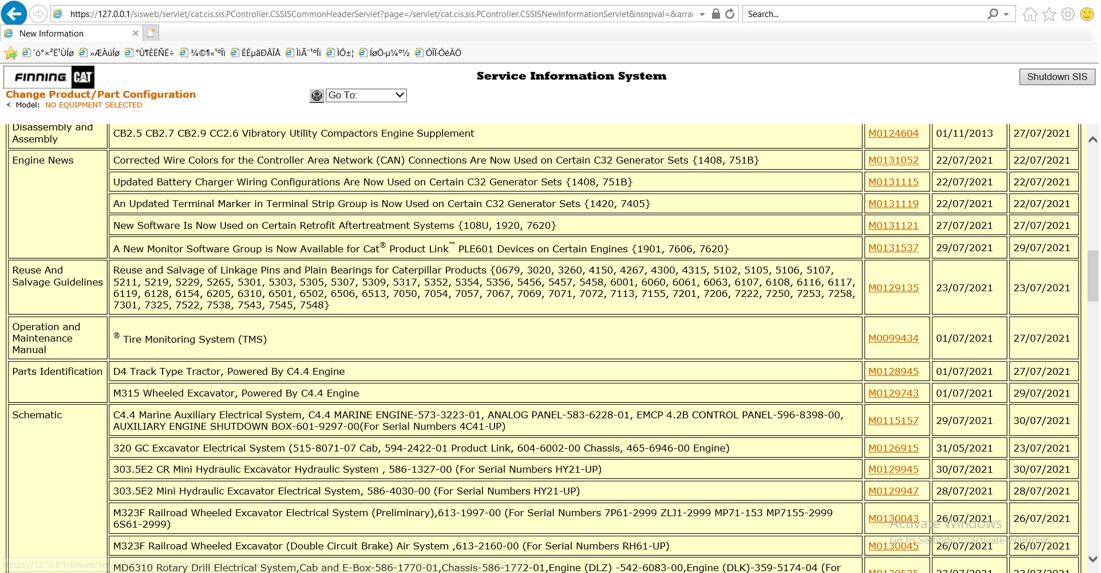Image resolution: width=1101 pixels, height=573 pixels.
Task: Open document link M0128945
Action: [x=893, y=371]
